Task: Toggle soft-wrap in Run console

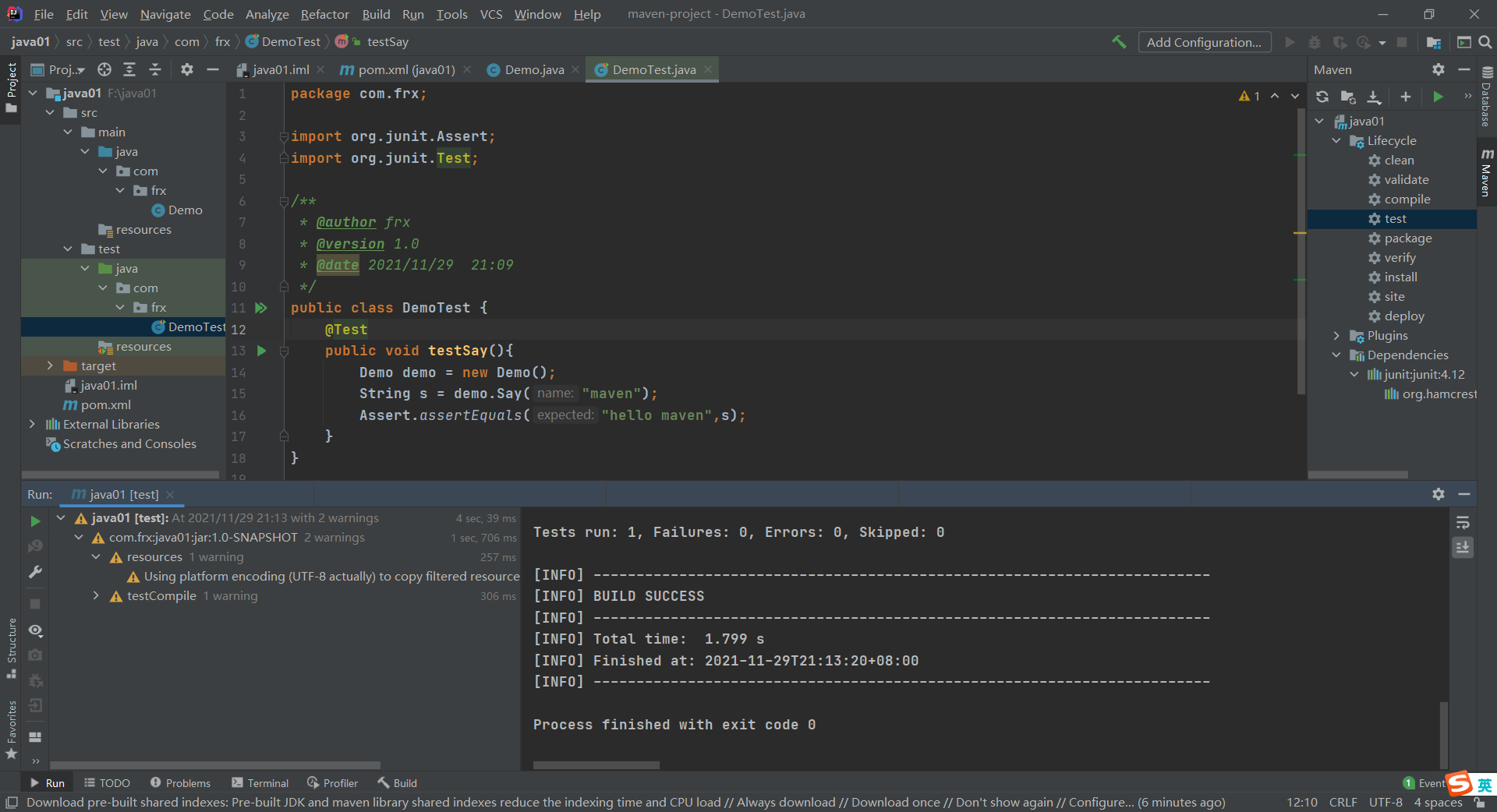Action: (x=1463, y=523)
